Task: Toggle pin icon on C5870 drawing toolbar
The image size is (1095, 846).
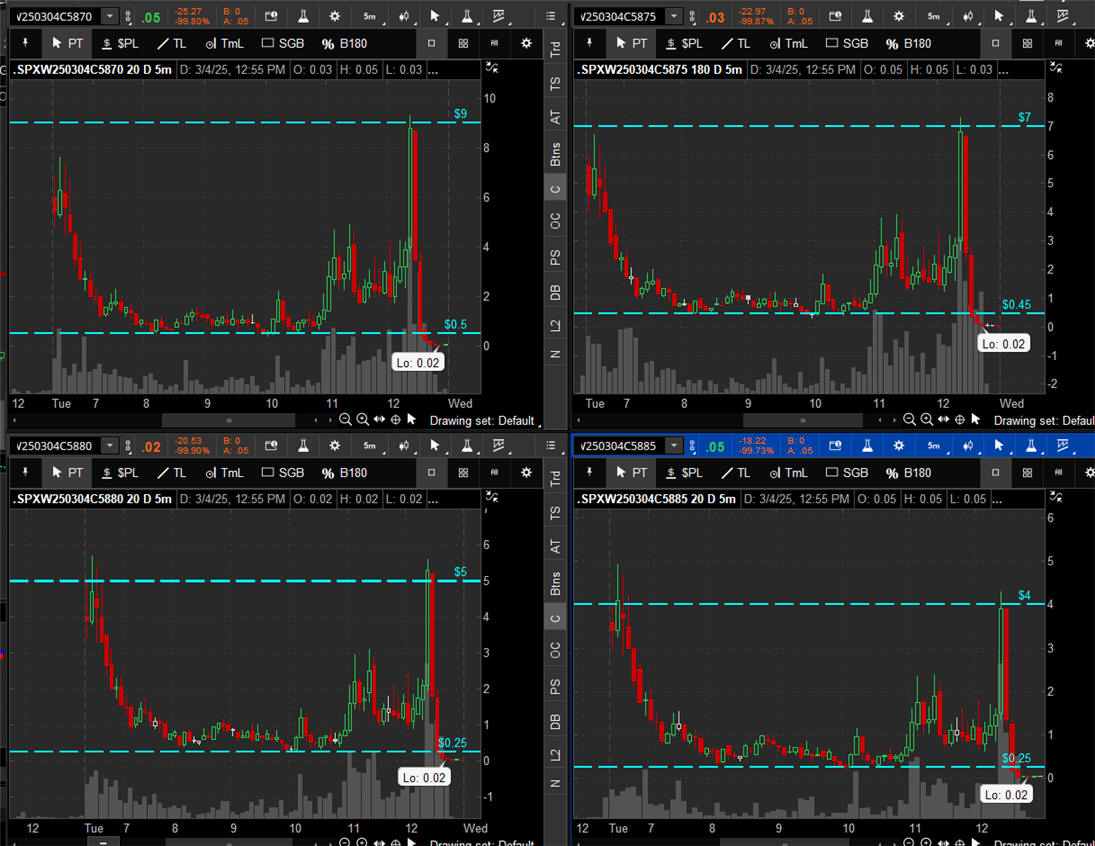Action: pos(26,44)
